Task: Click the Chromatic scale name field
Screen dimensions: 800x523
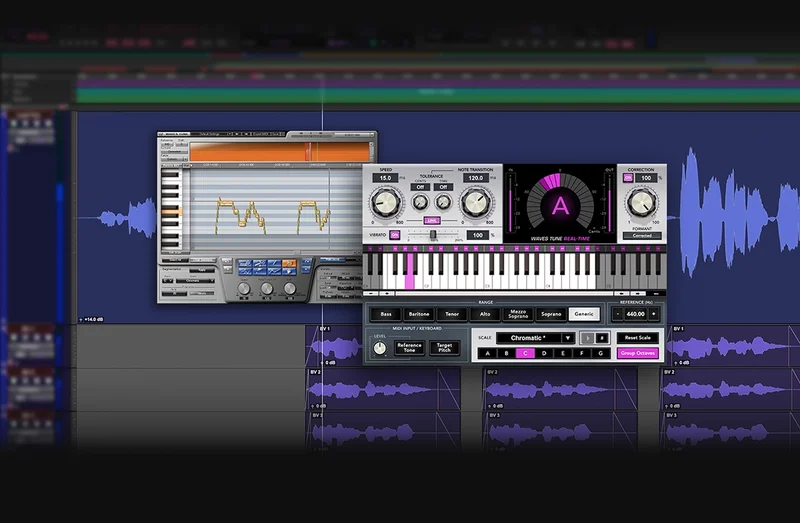Action: (x=529, y=338)
